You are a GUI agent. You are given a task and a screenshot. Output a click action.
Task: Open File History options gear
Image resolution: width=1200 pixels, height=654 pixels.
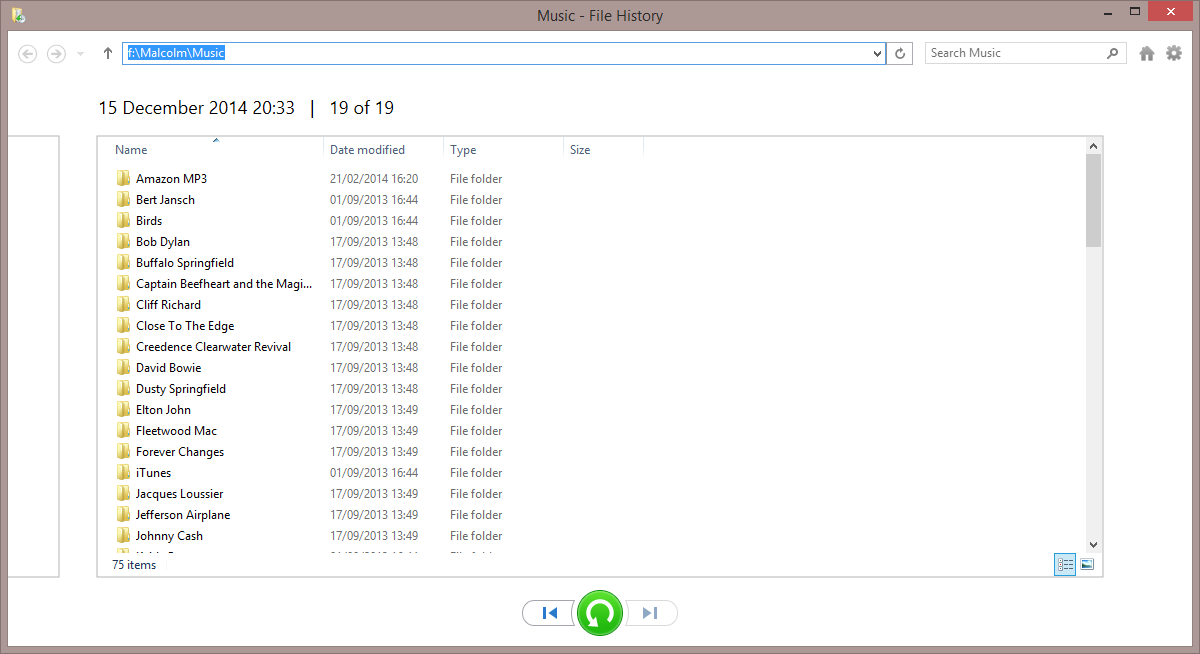1174,52
